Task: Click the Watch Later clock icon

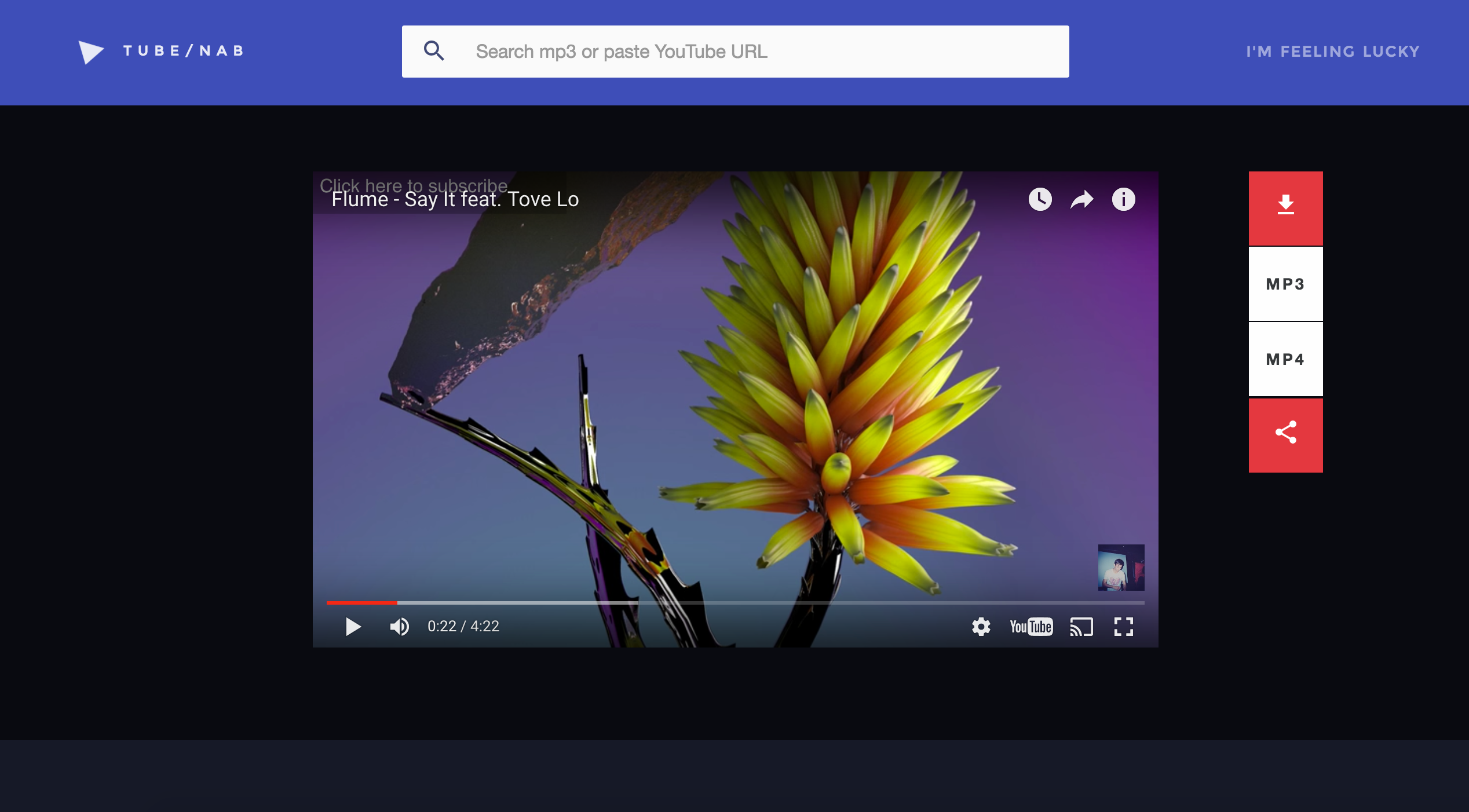Action: coord(1040,199)
